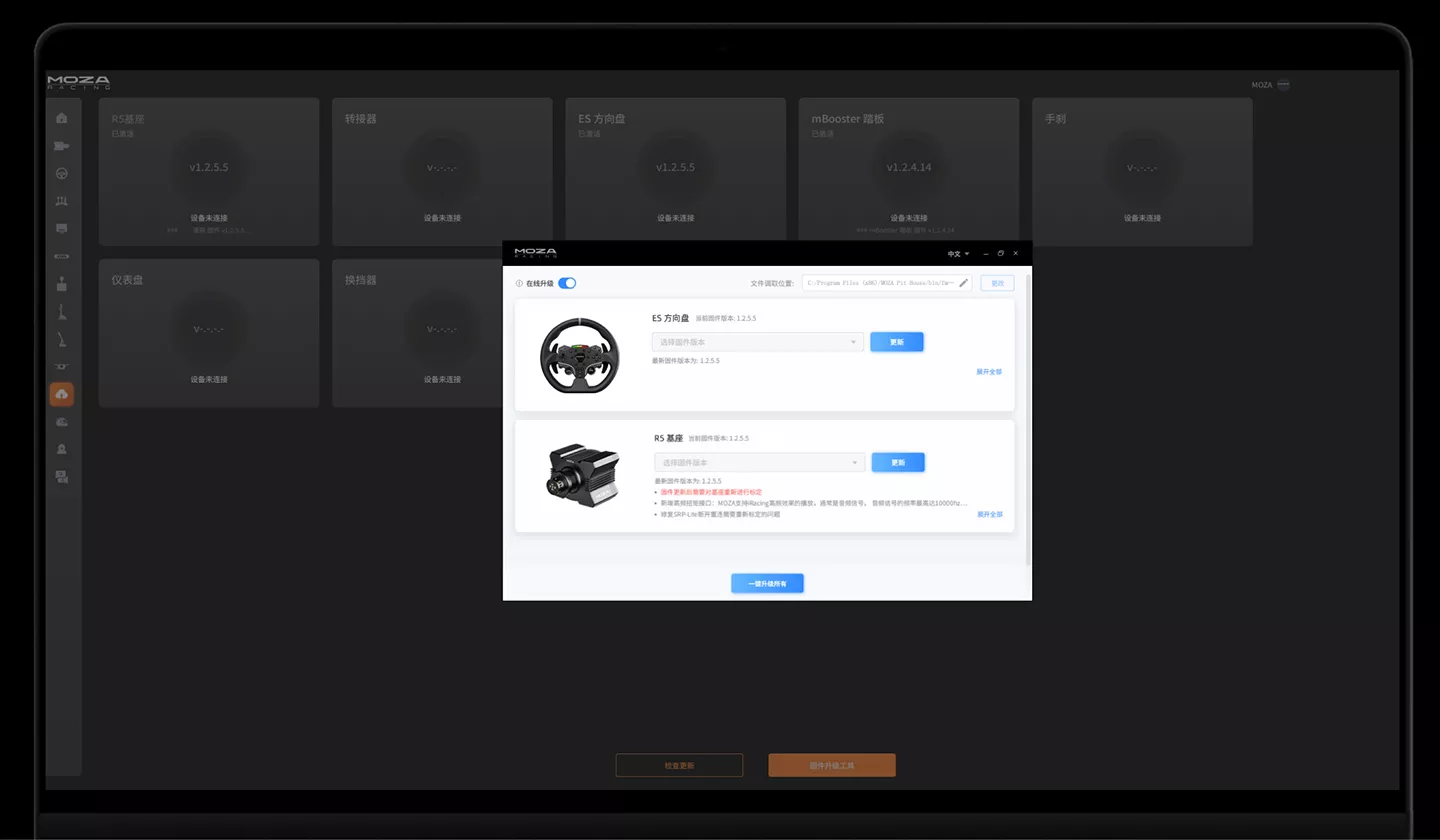Open the 中文 language dropdown
The height and width of the screenshot is (840, 1440).
958,254
